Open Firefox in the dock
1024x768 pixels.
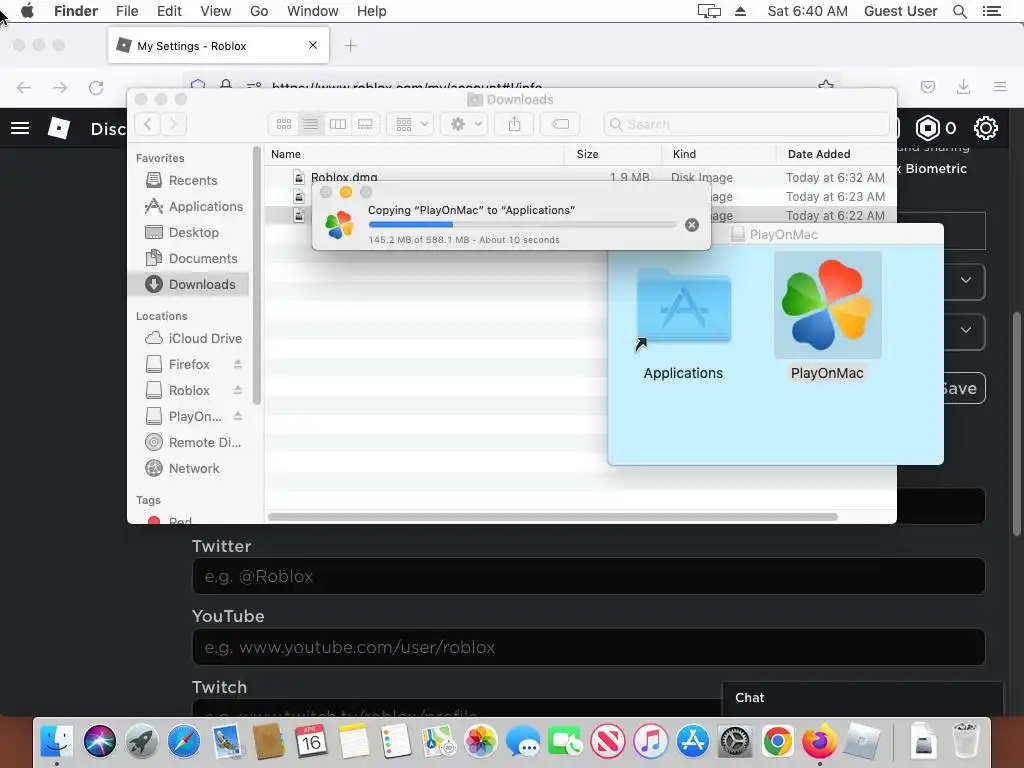tap(820, 742)
